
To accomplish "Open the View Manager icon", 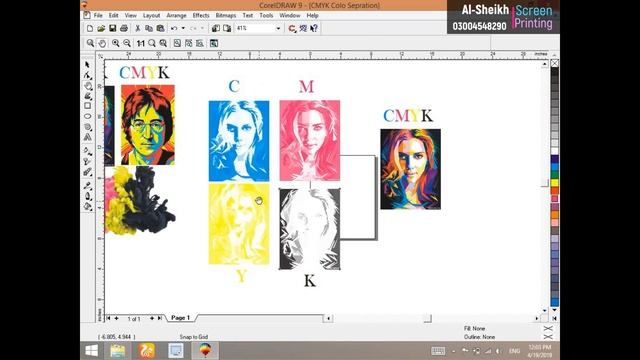I will [x=214, y=43].
